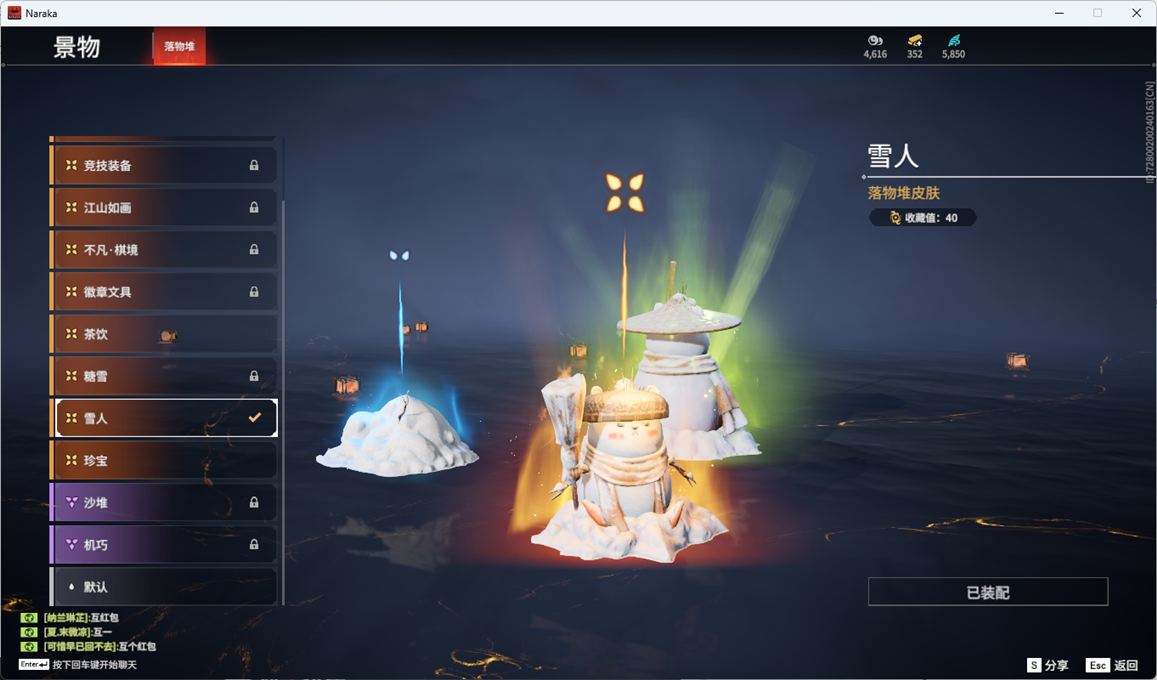Click the lock icon on 徽章文具
1157x680 pixels.
254,291
